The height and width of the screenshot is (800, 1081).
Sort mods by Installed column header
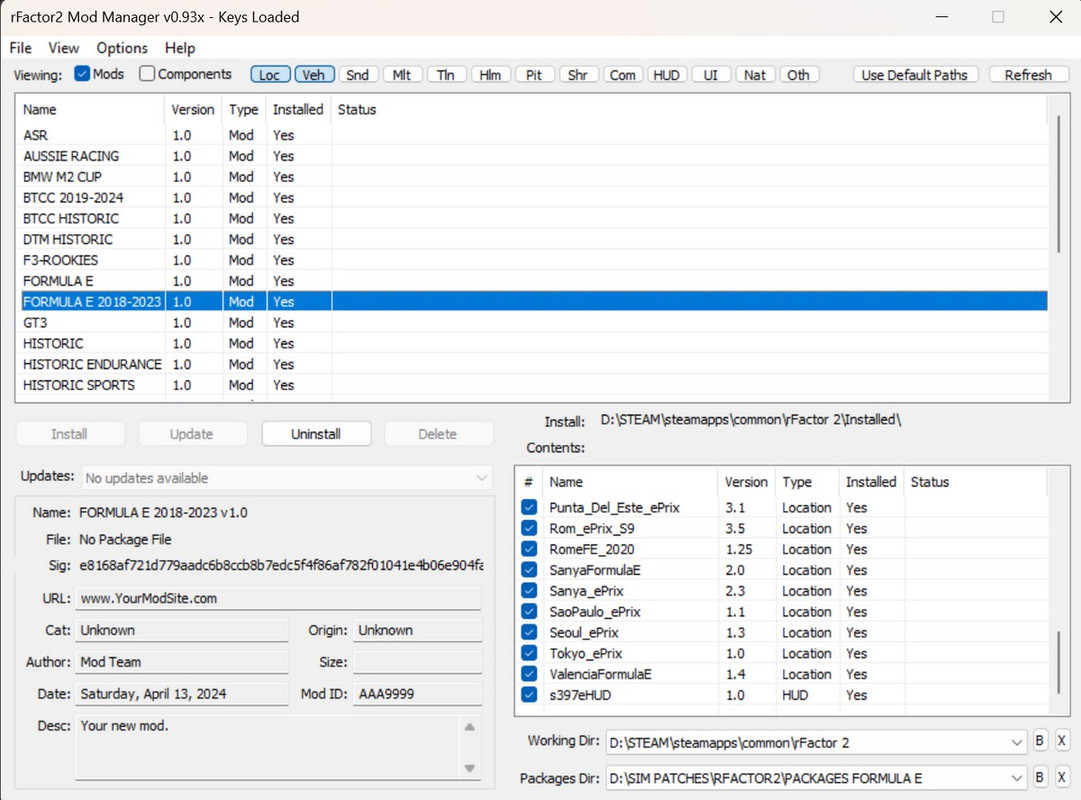click(298, 110)
